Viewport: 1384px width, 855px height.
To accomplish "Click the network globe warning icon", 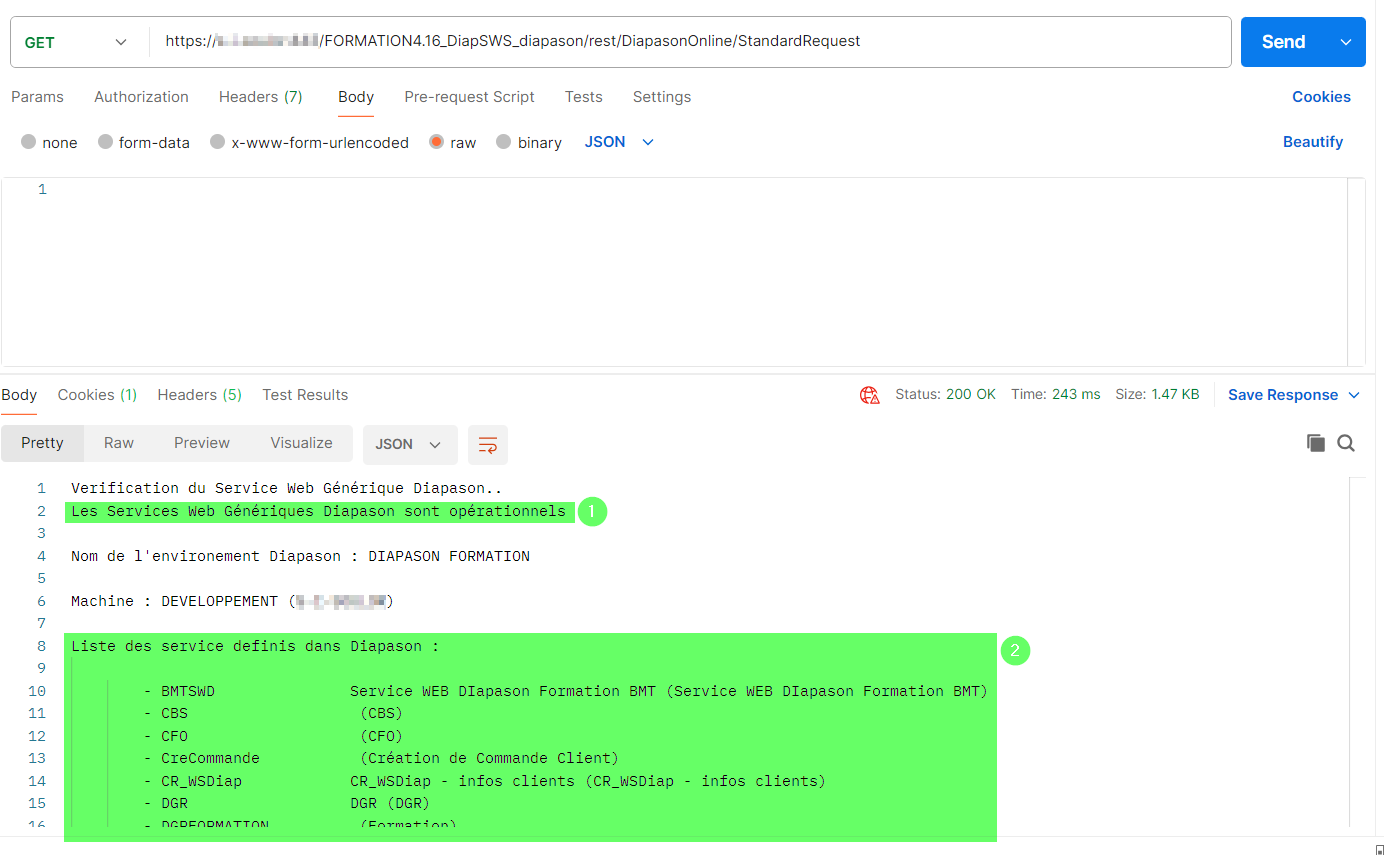I will coord(869,395).
